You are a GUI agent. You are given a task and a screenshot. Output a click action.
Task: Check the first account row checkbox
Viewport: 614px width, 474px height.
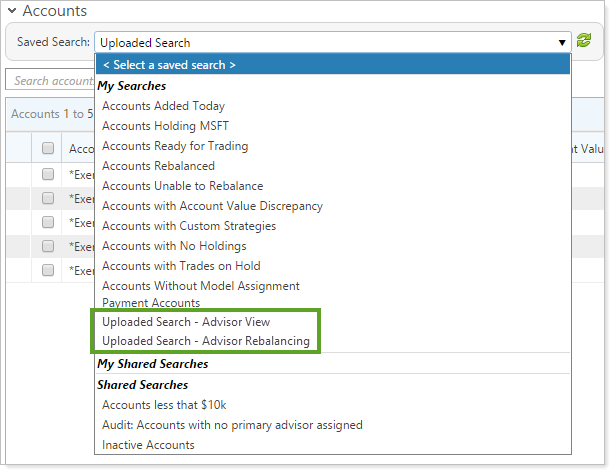coord(47,174)
